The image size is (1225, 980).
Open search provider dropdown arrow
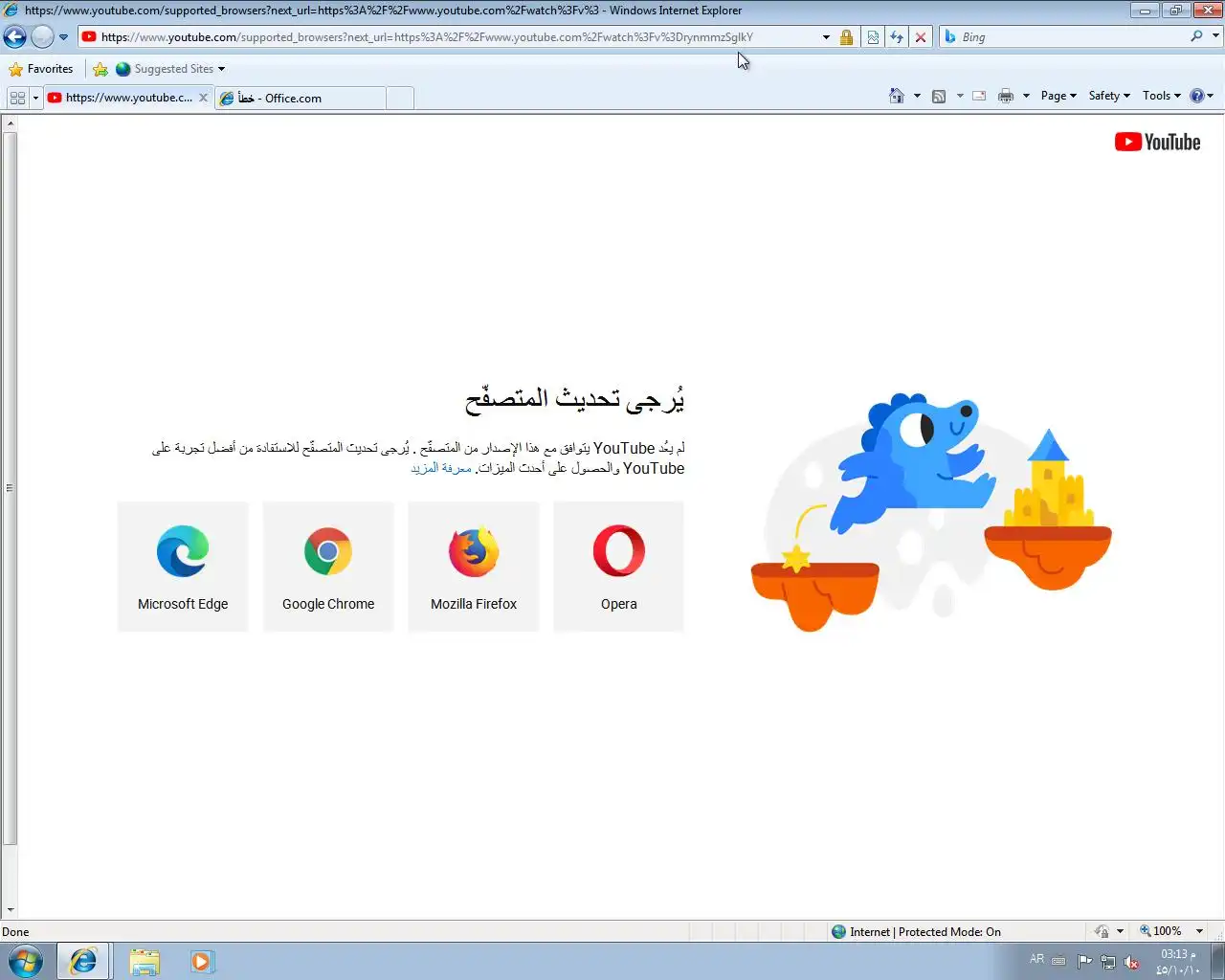coord(1216,36)
